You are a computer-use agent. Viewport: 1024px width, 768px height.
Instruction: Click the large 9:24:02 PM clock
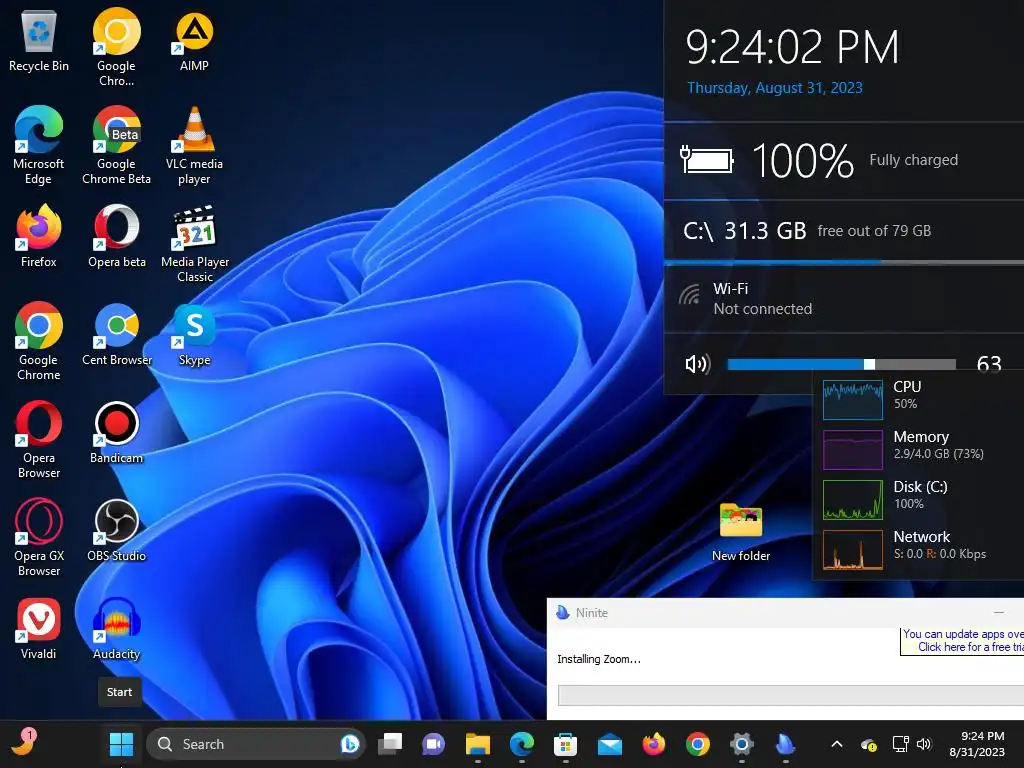point(792,47)
